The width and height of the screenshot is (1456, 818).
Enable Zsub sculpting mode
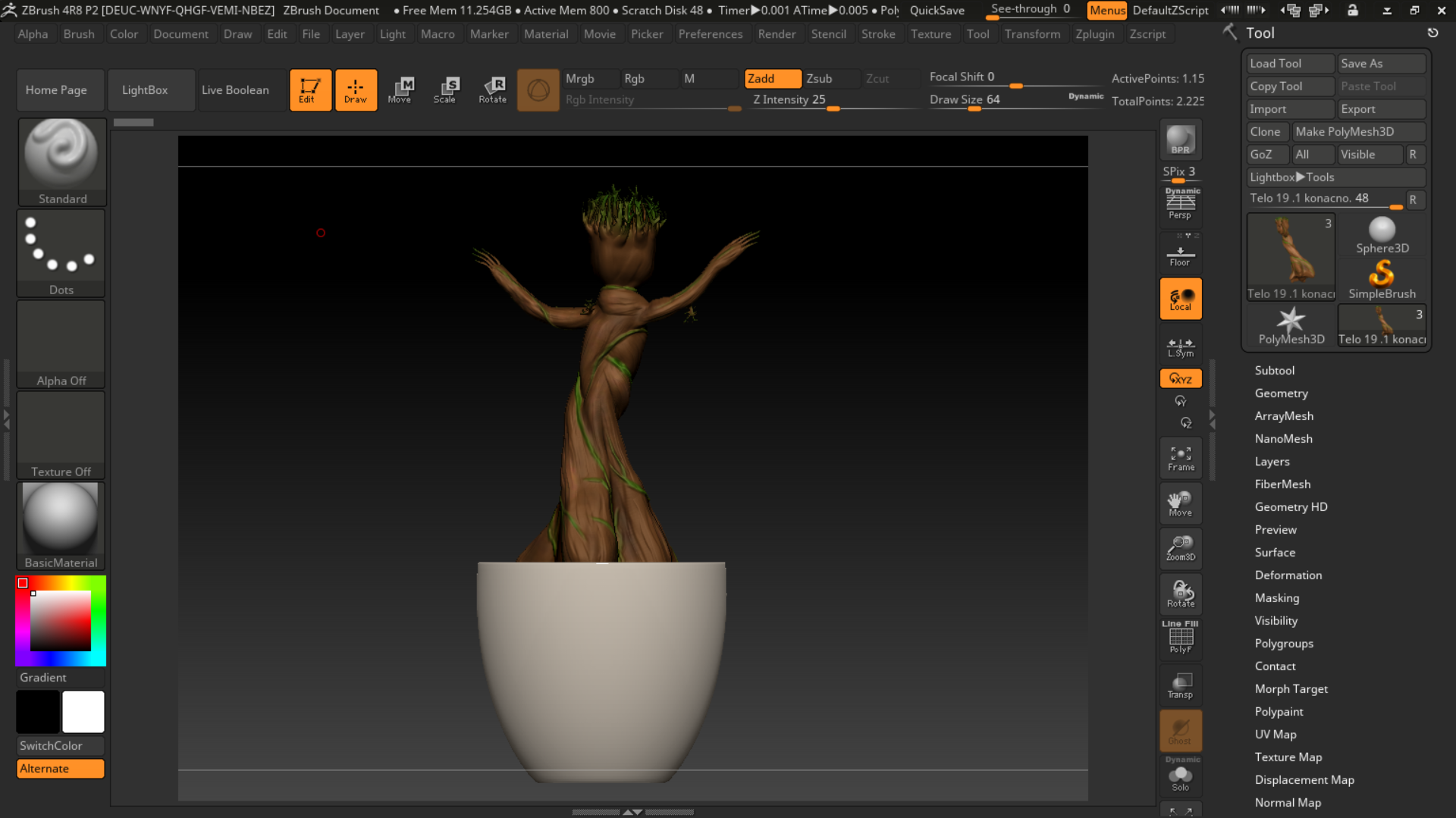[831, 79]
